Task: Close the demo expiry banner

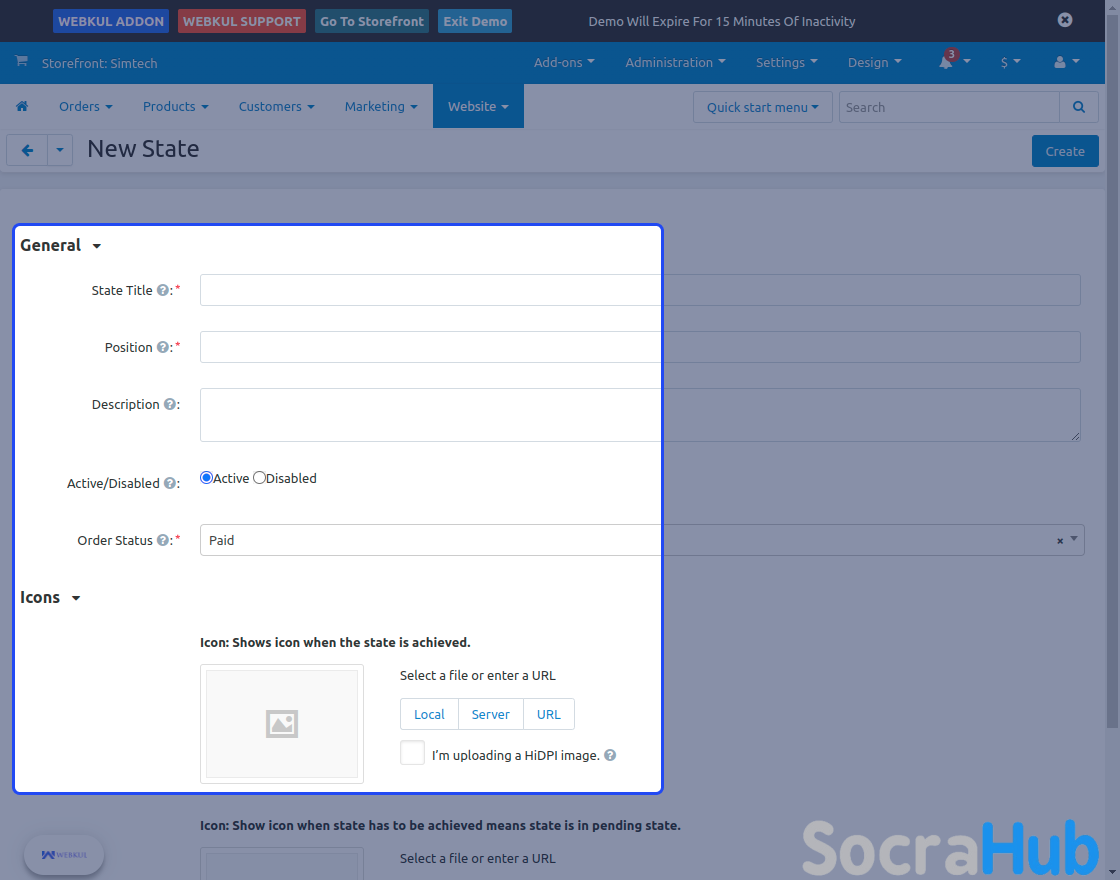Action: click(x=1064, y=20)
